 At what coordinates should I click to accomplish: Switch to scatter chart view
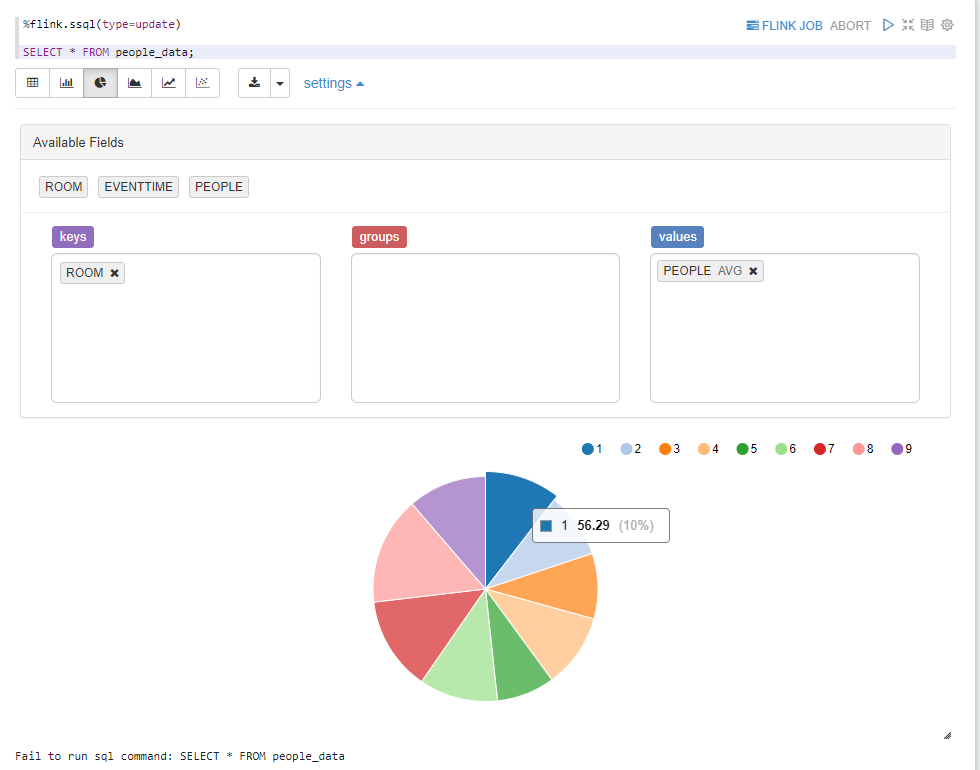coord(202,83)
